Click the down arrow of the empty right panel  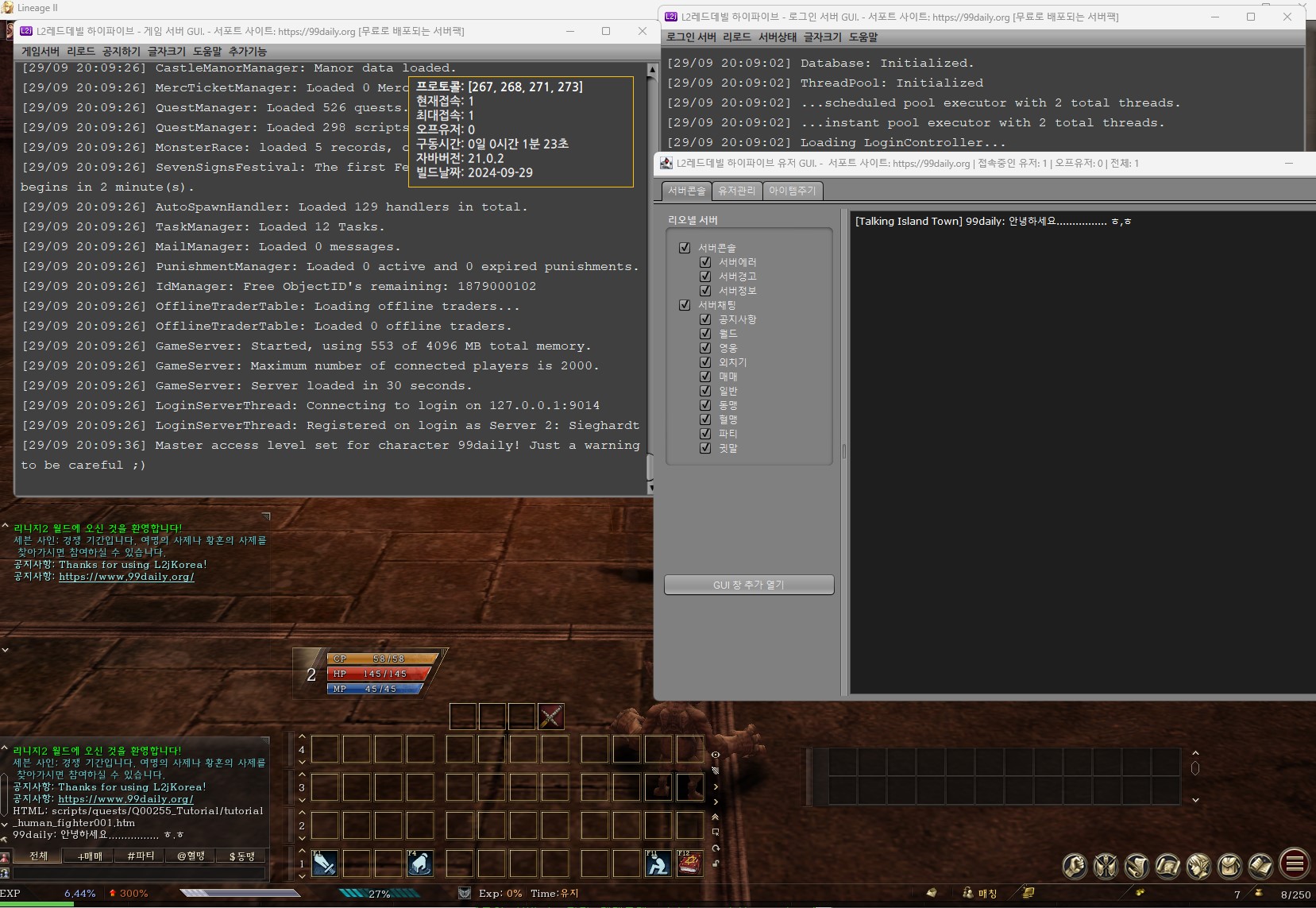tap(1195, 800)
